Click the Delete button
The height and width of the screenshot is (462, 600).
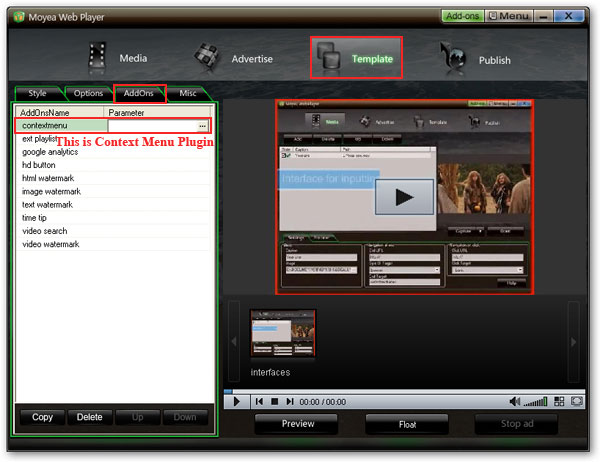point(90,417)
